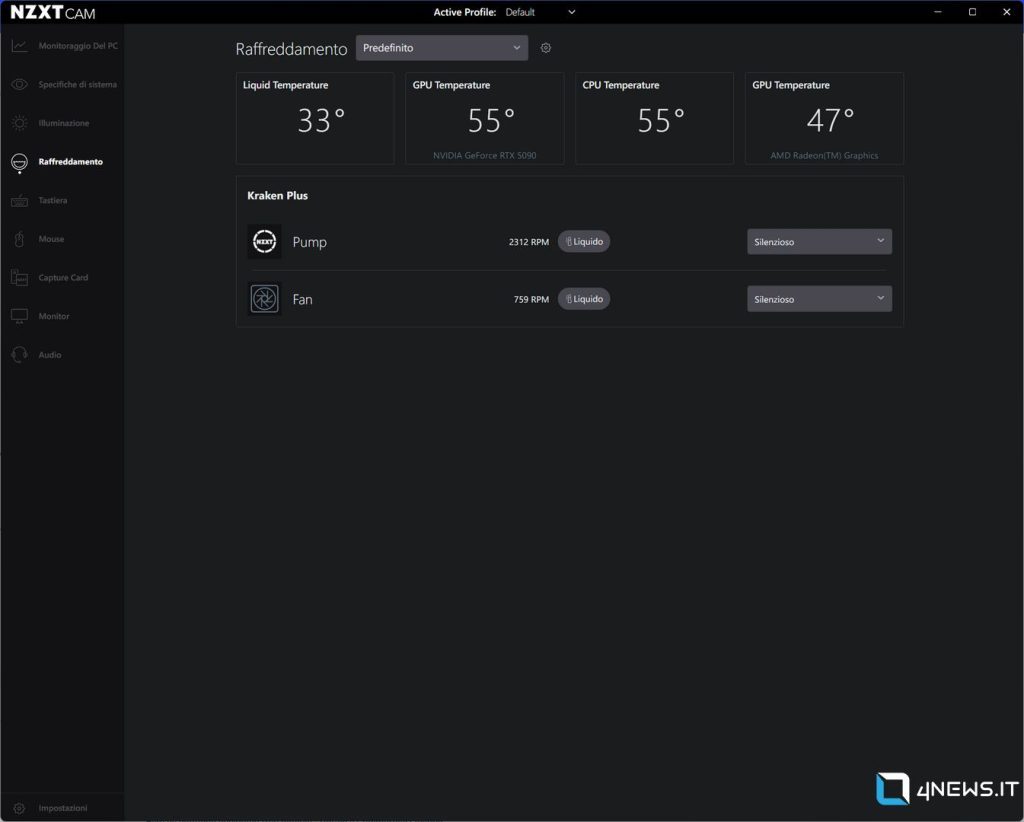Click the NZXT Pump icon
The image size is (1024, 822).
pyautogui.click(x=264, y=242)
